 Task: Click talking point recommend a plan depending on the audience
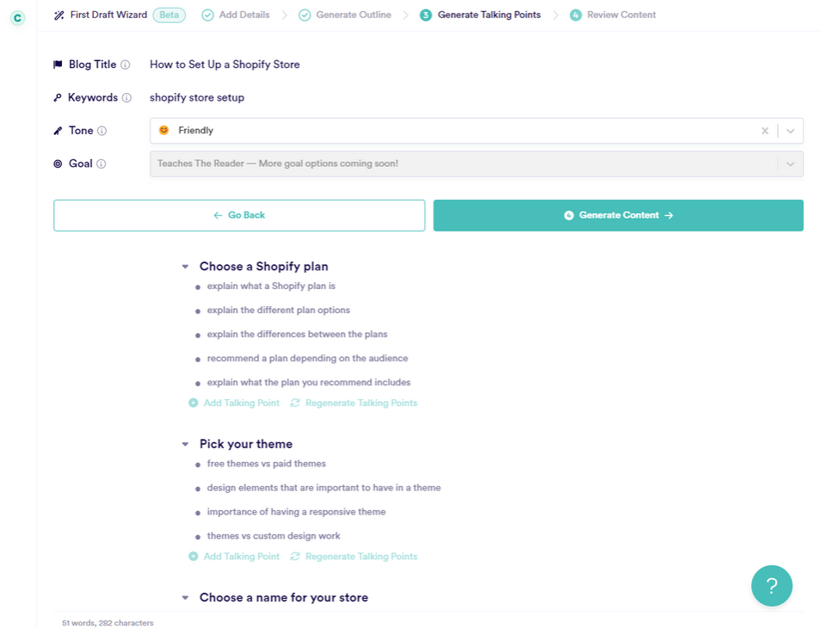pos(308,358)
